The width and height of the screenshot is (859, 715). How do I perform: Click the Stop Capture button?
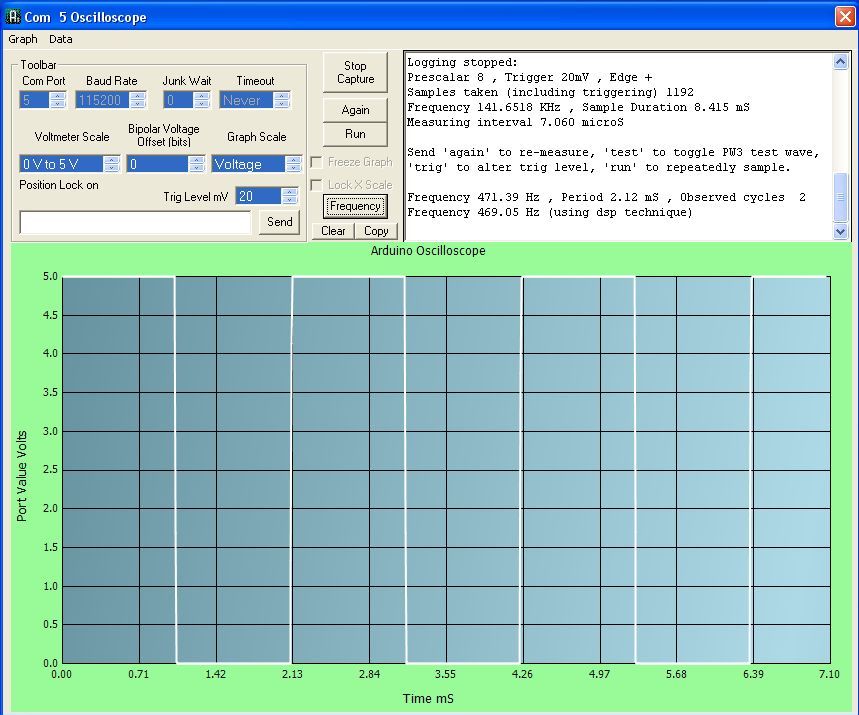tap(355, 71)
